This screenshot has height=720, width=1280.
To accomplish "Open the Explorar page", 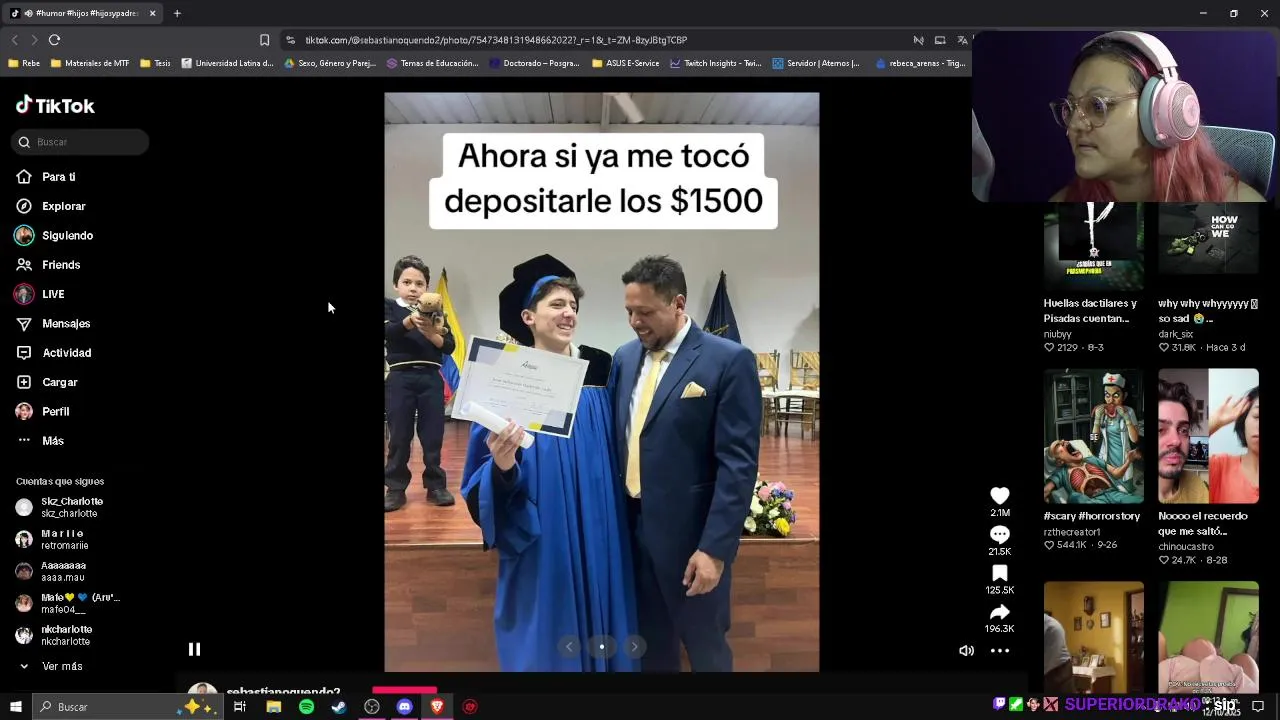I will pos(63,206).
